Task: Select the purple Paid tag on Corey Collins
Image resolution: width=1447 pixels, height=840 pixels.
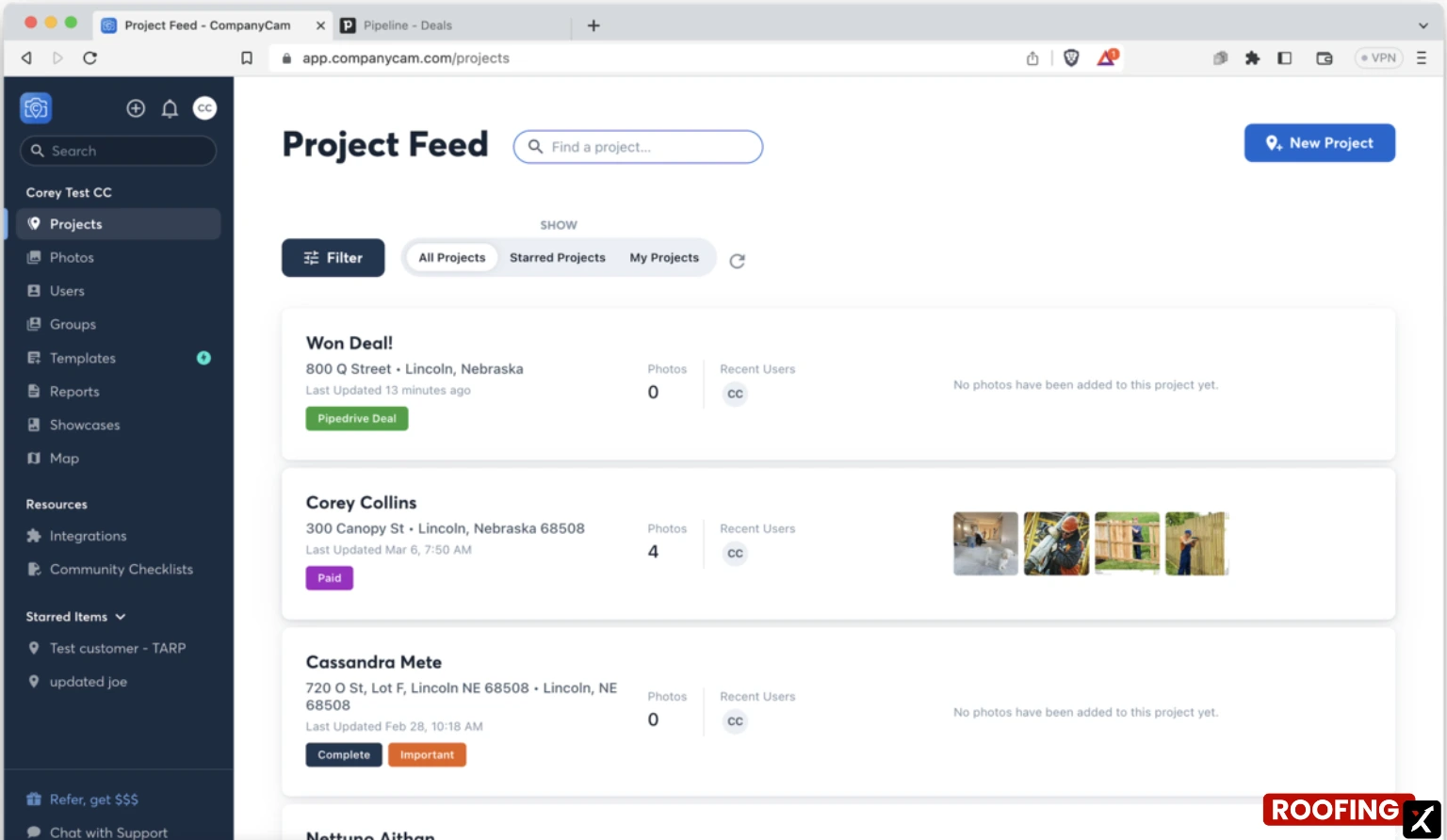Action: [x=329, y=577]
